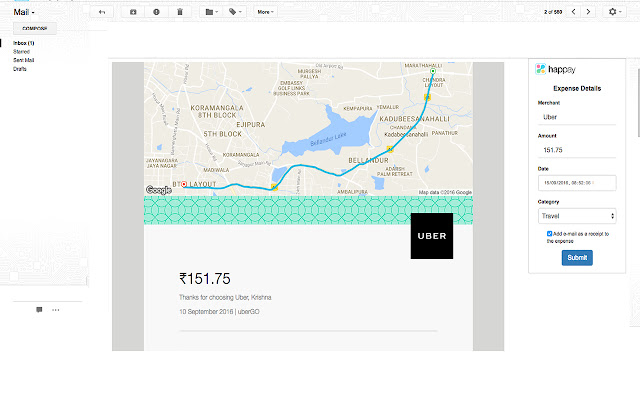Click 'Thanks for choosing Uber, Krishna' text
Screen dimensions: 640x400
pyautogui.click(x=225, y=297)
